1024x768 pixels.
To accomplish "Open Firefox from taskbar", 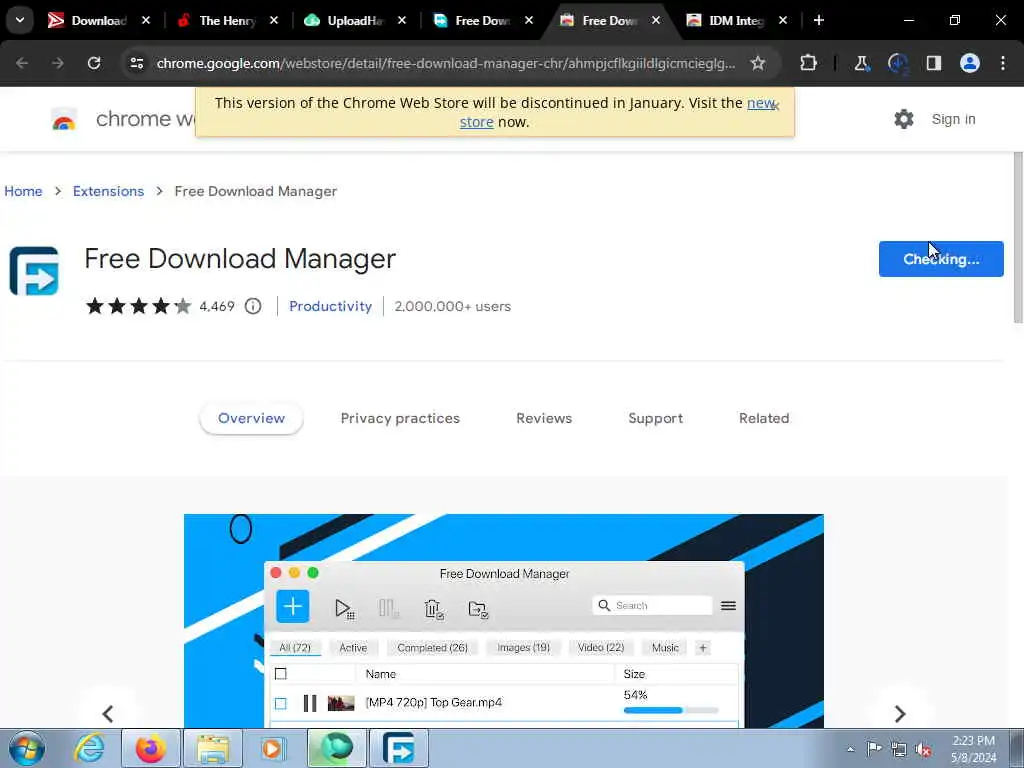I will pos(151,748).
